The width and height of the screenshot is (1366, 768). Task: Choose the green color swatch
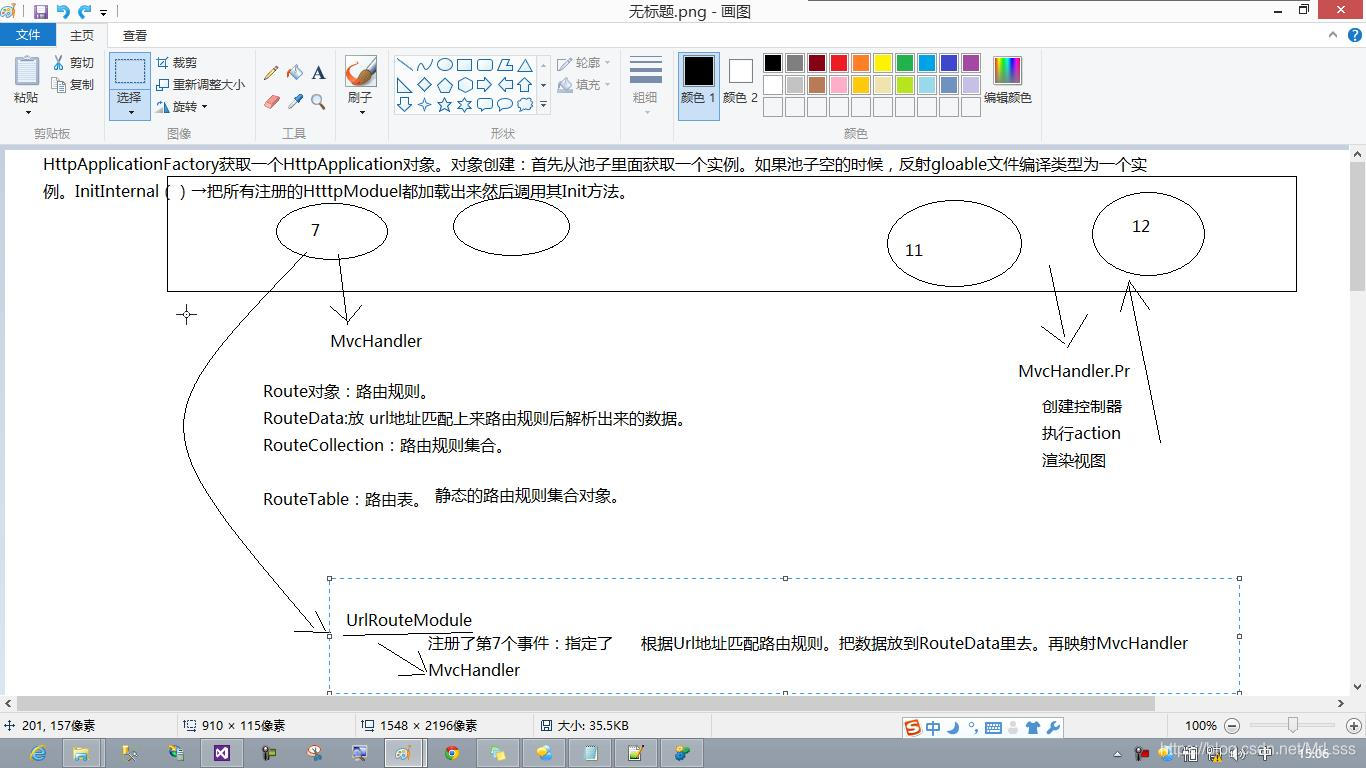(905, 63)
